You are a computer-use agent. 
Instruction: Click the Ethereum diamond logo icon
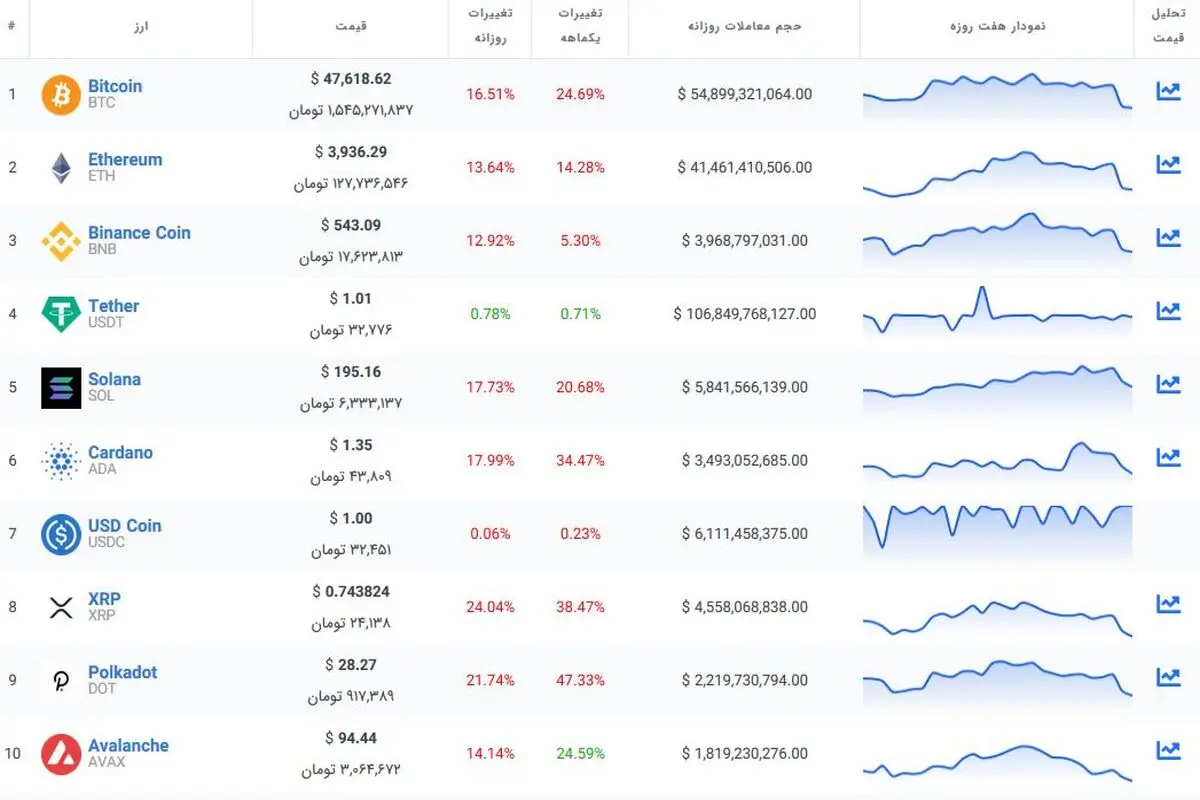coord(61,168)
